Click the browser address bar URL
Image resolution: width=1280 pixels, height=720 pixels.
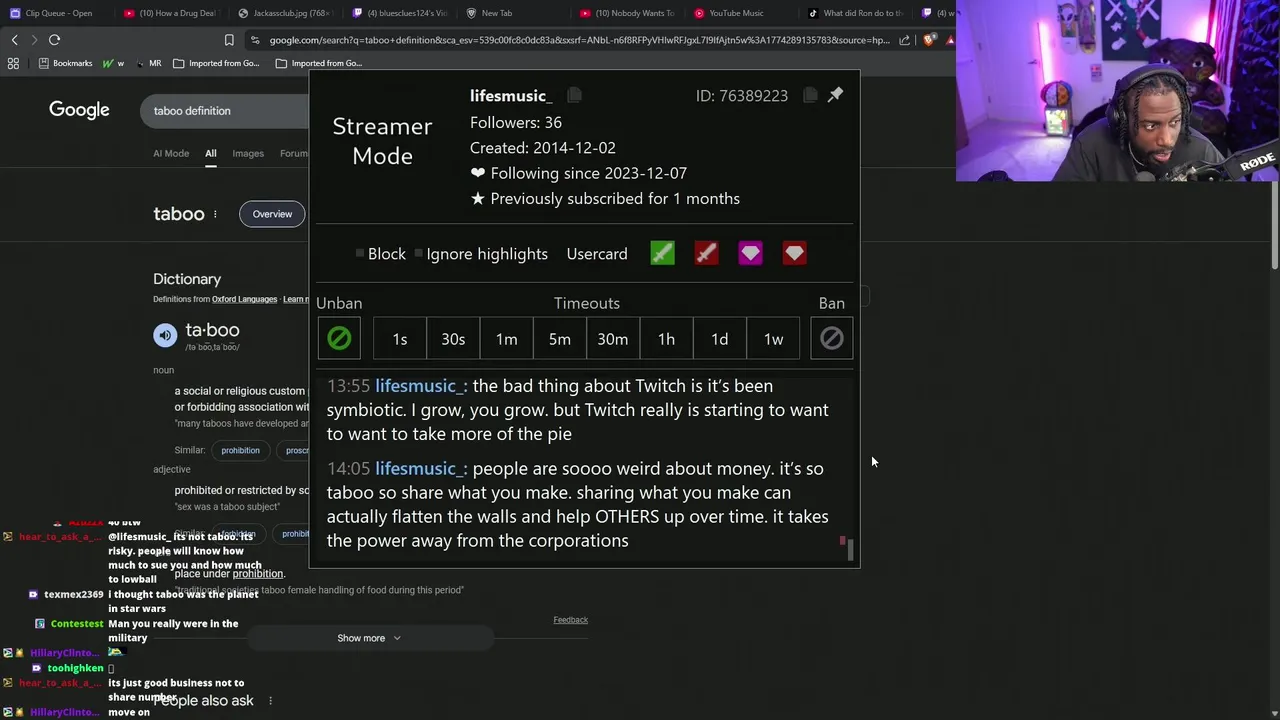click(x=579, y=40)
